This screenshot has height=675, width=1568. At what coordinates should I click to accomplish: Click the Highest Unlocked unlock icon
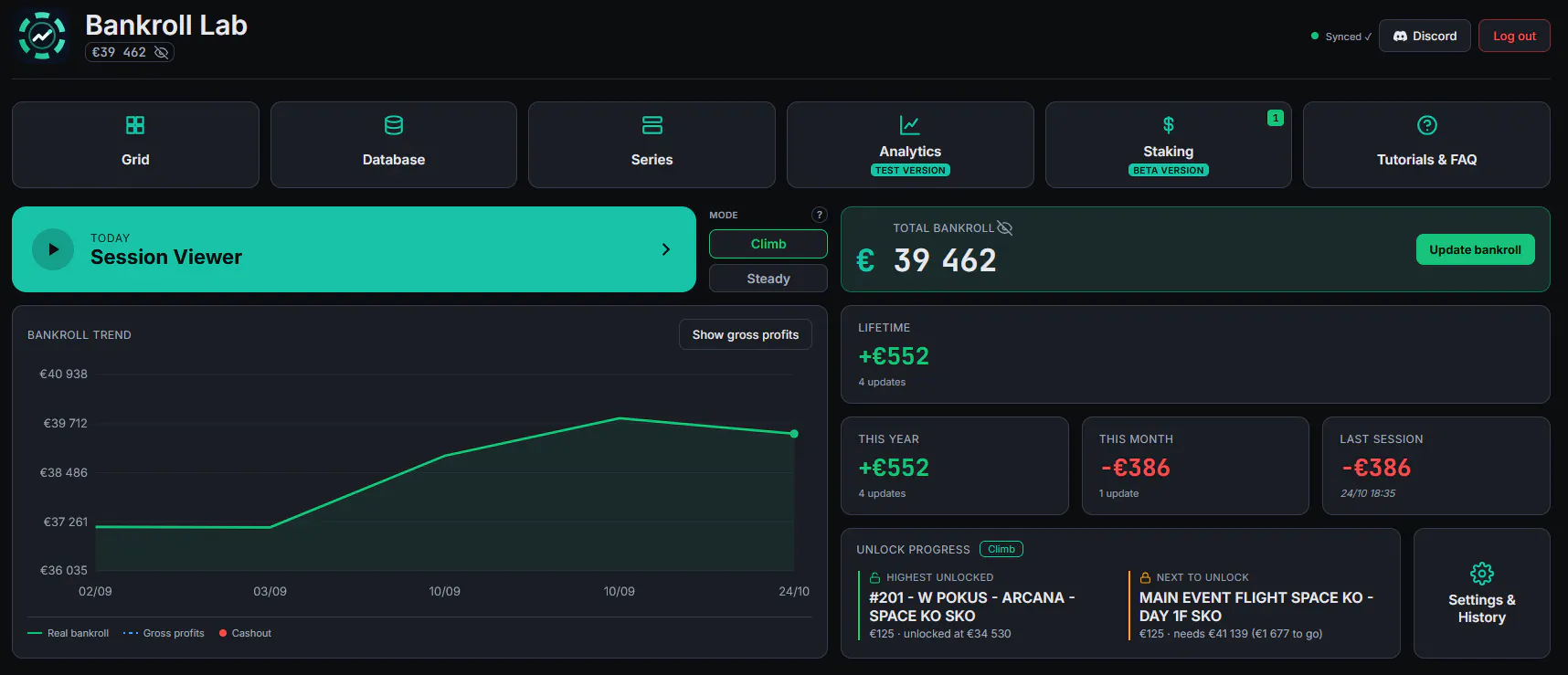point(874,577)
